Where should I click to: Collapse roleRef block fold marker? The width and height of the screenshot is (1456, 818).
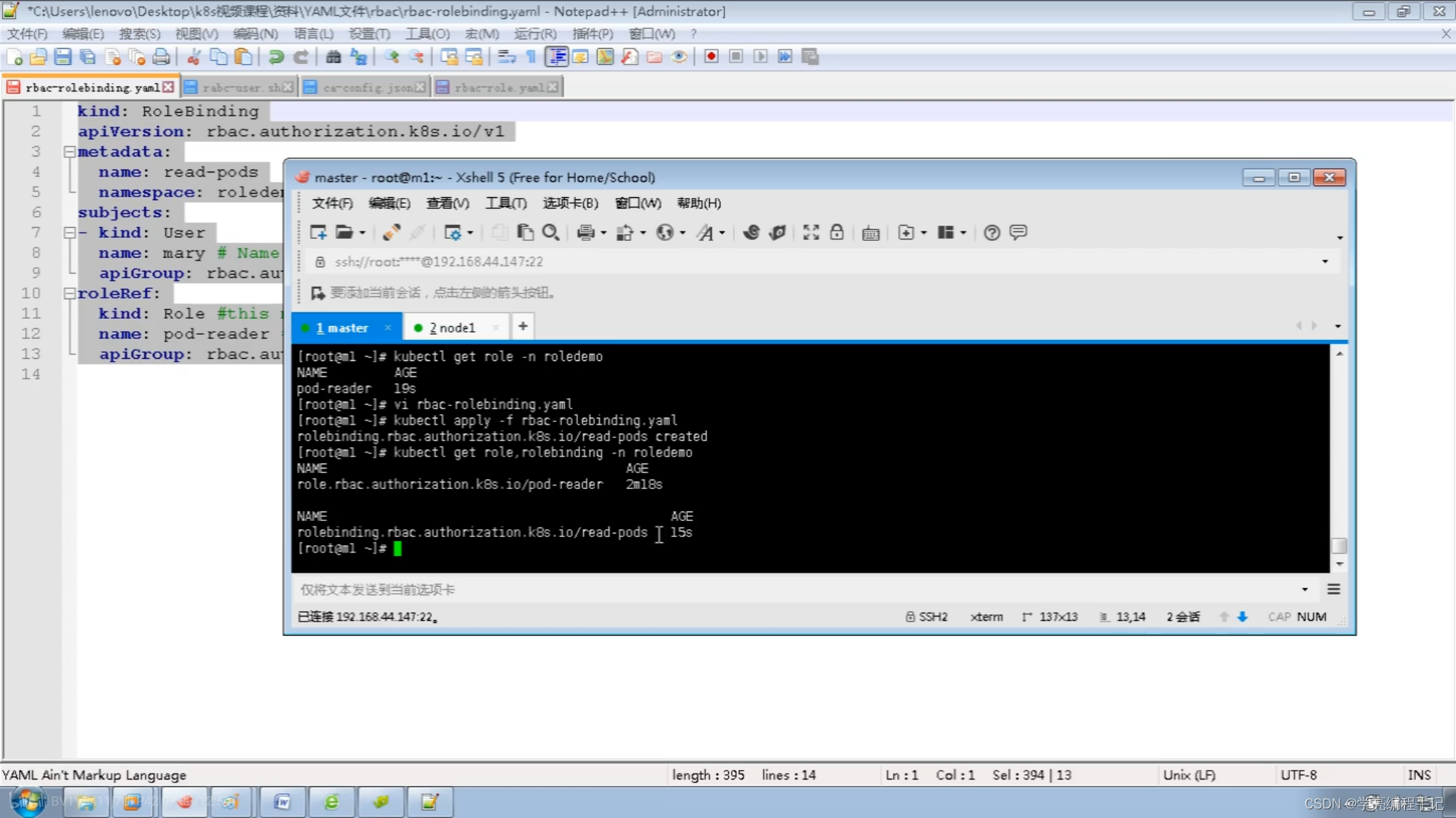[70, 293]
